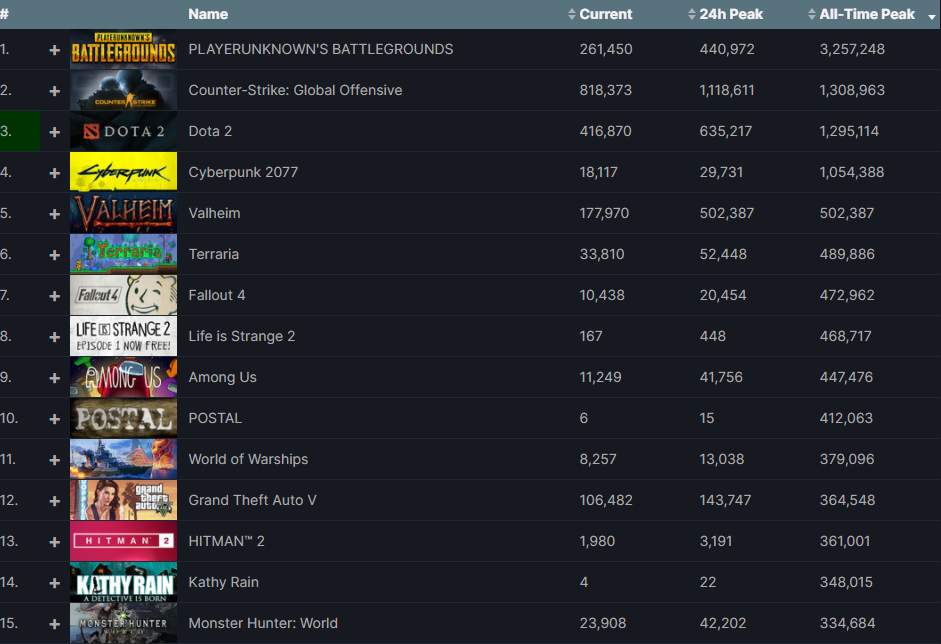This screenshot has height=644, width=941.
Task: Add Valheim using its plus icon
Action: pos(55,213)
